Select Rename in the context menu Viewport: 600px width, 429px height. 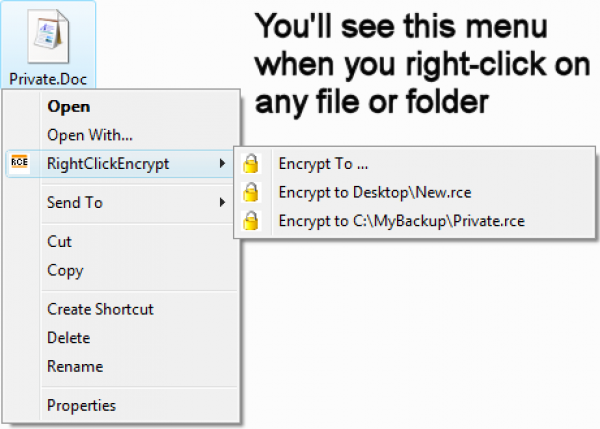coord(72,366)
